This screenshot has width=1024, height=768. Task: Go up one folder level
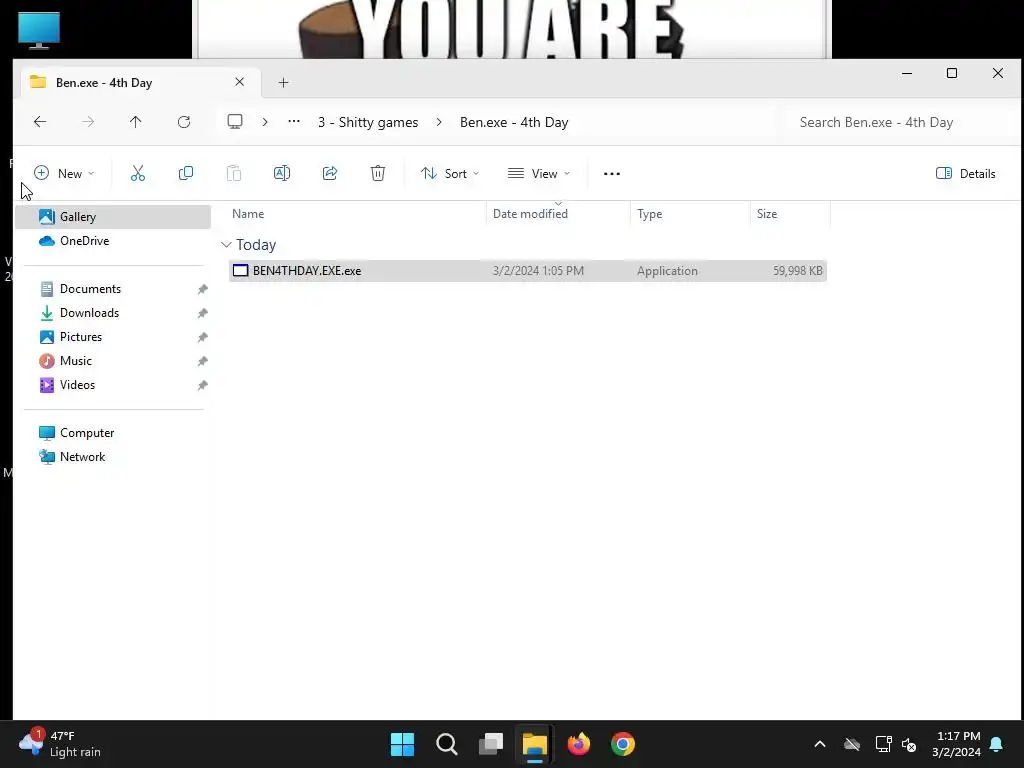pos(135,121)
